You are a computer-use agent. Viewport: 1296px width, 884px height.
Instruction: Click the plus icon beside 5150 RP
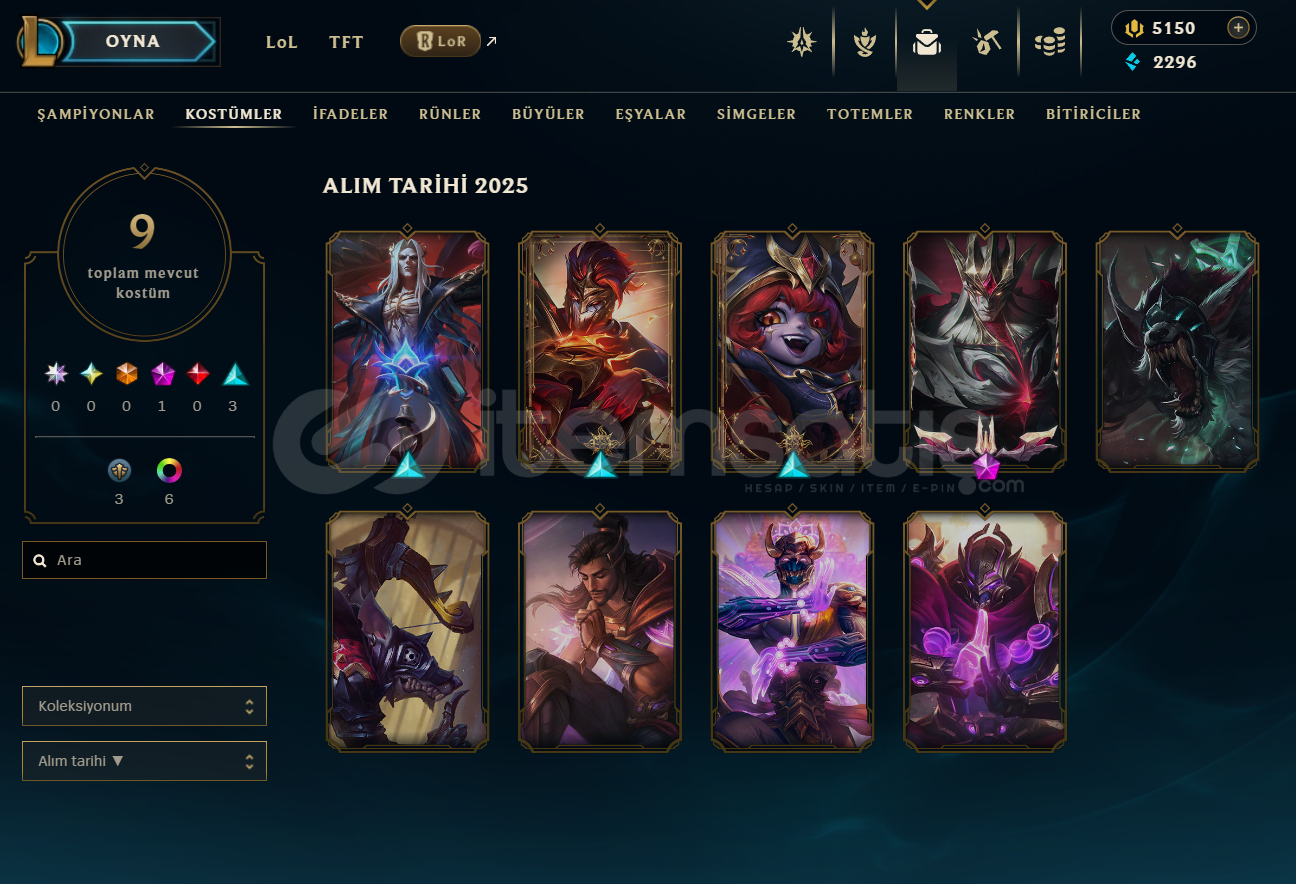point(1238,28)
